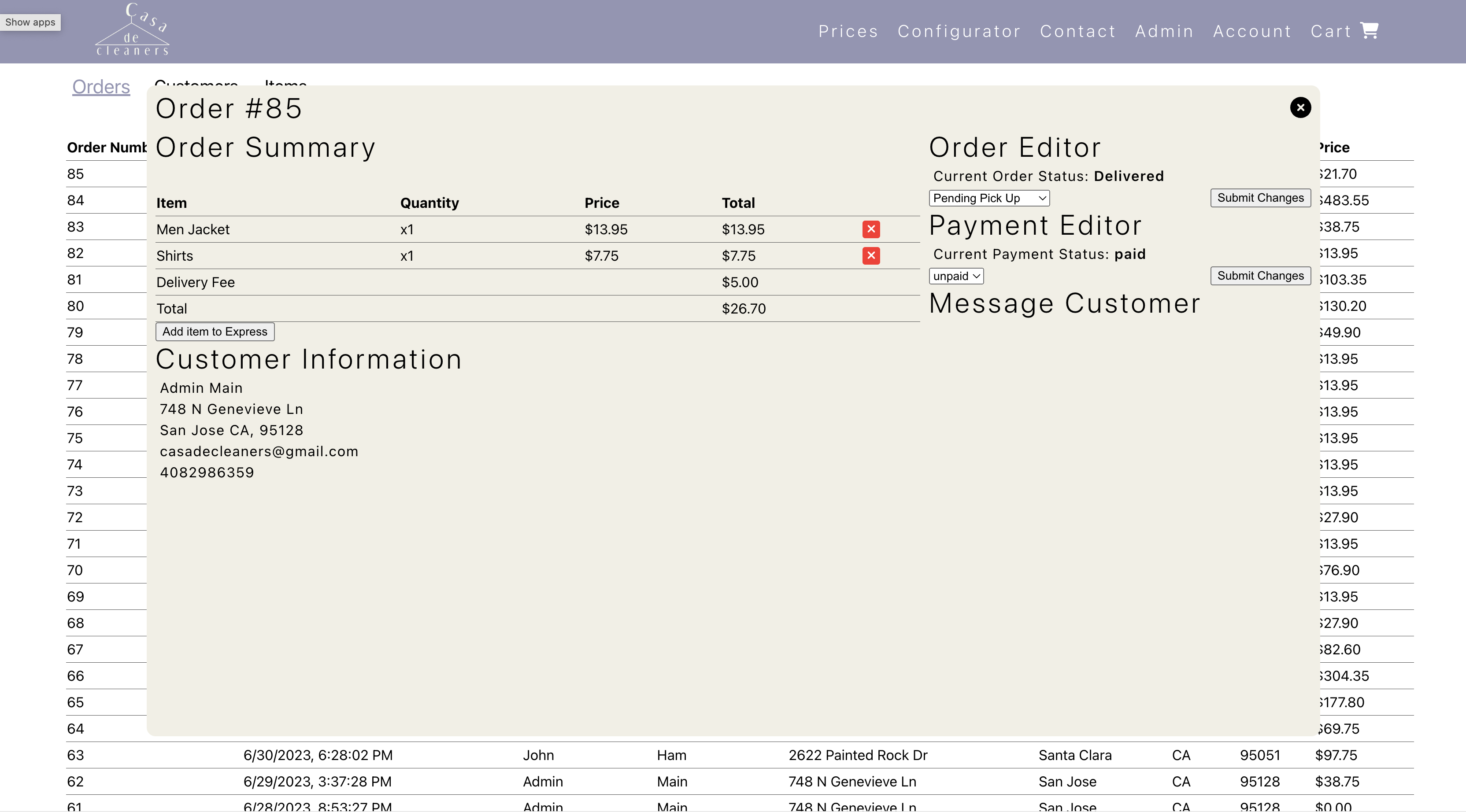Submit changes in the Payment Editor
The image size is (1466, 812).
click(1261, 275)
